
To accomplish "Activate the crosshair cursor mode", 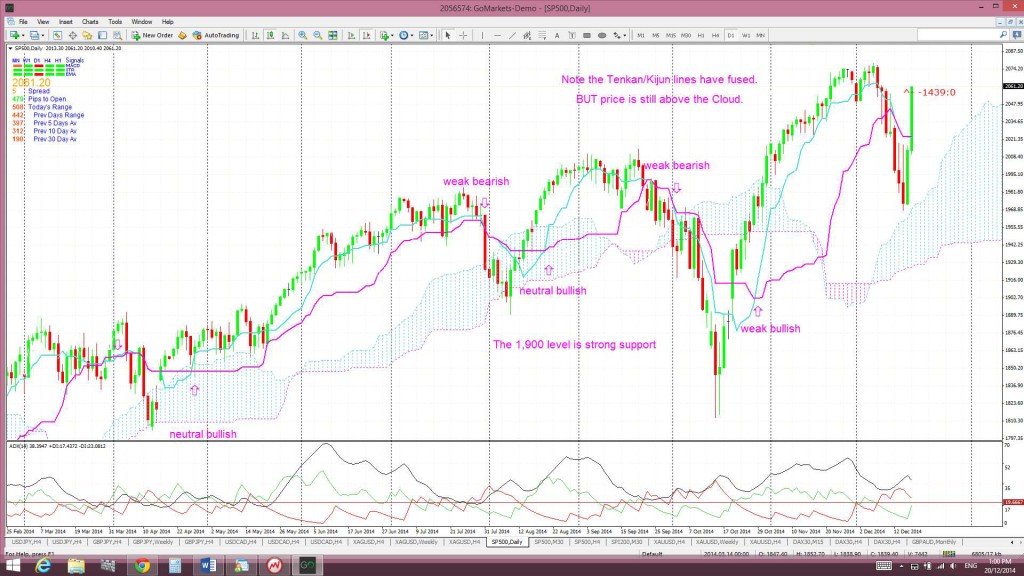I will 463,35.
